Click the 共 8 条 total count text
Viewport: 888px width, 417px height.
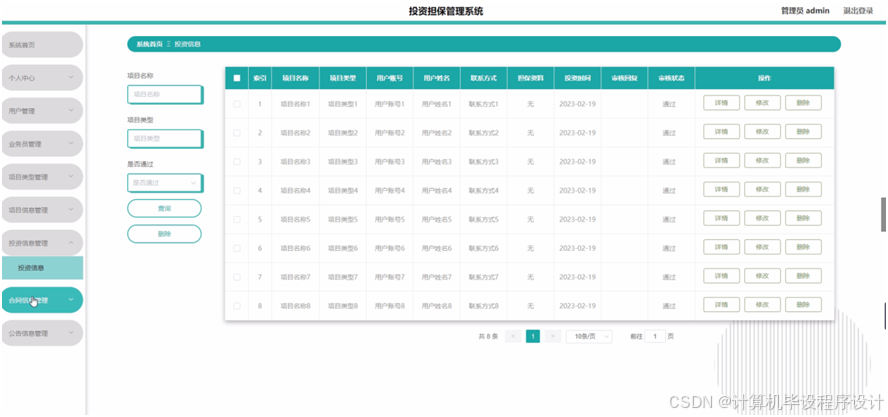tap(488, 337)
